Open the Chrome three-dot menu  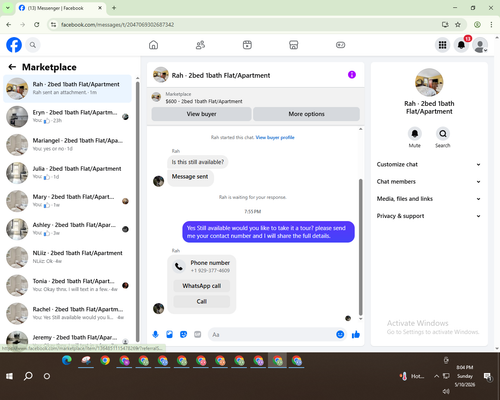(491, 24)
